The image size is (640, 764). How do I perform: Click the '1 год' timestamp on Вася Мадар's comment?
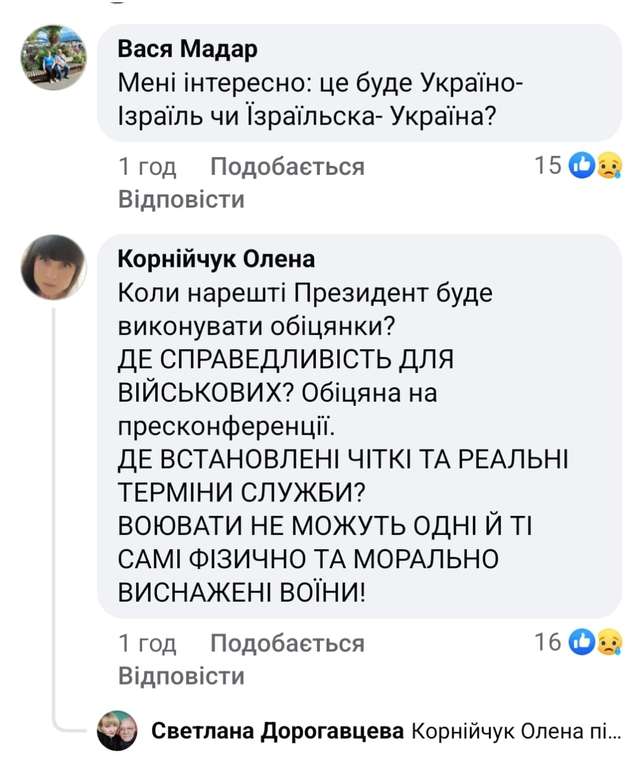[x=147, y=166]
